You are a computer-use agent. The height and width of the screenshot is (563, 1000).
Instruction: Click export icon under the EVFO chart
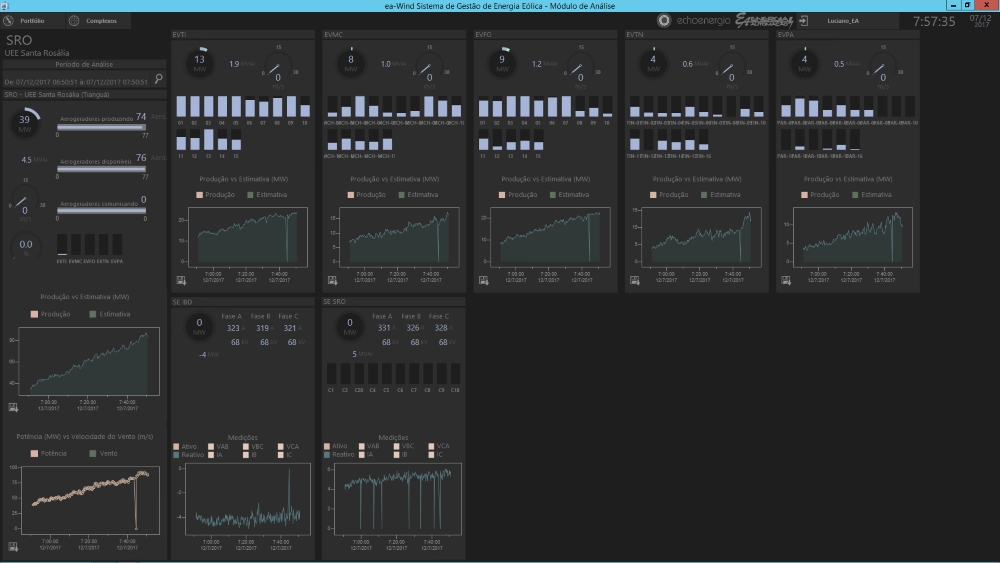click(x=483, y=280)
